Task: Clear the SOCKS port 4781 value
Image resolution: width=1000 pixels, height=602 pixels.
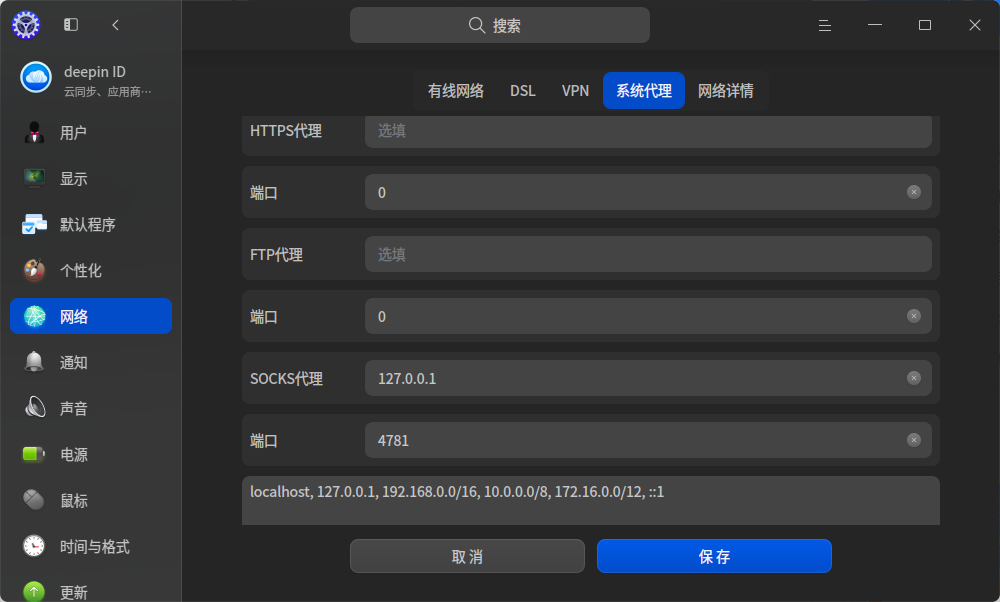Action: pos(914,440)
